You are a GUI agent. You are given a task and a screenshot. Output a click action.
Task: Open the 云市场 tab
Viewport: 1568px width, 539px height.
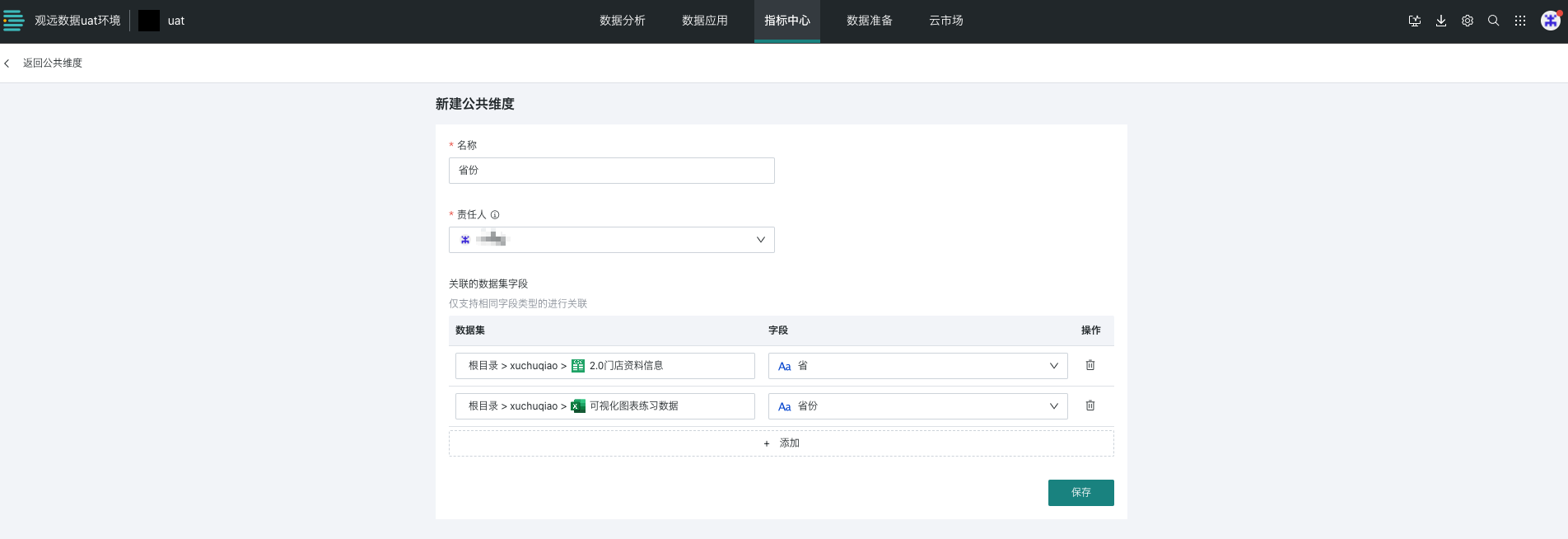[x=946, y=21]
